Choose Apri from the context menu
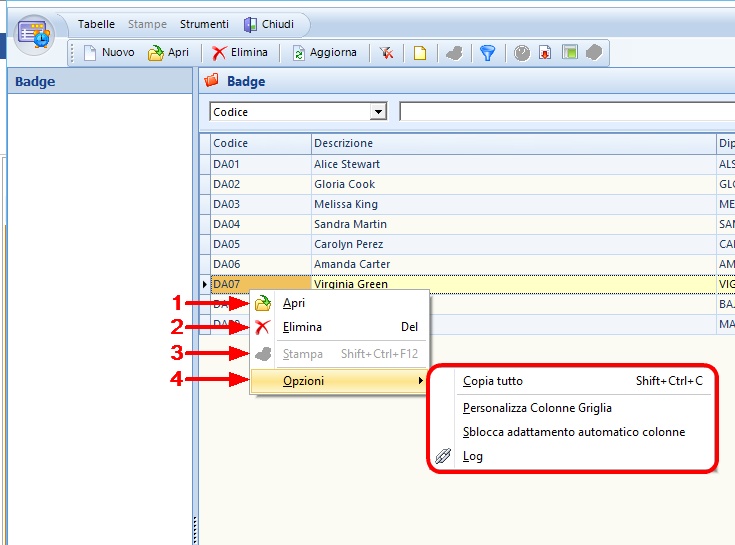 tap(294, 303)
